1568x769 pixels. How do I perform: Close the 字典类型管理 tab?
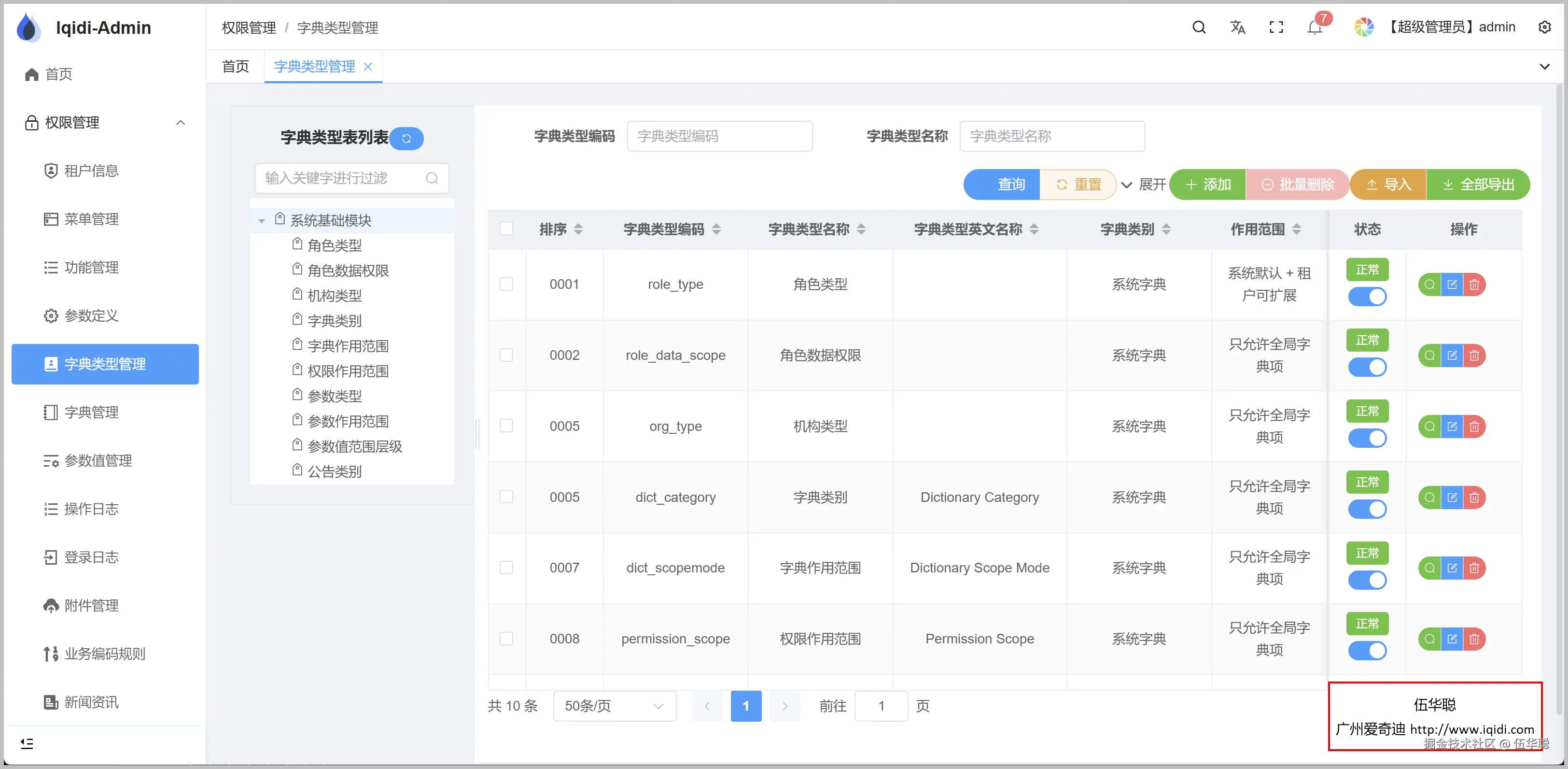(x=368, y=67)
